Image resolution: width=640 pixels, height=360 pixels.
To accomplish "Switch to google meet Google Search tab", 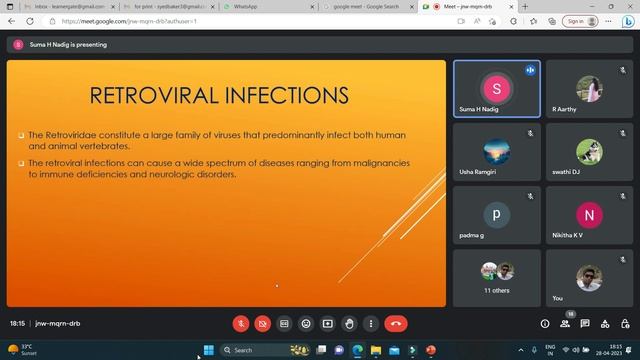I will point(369,7).
